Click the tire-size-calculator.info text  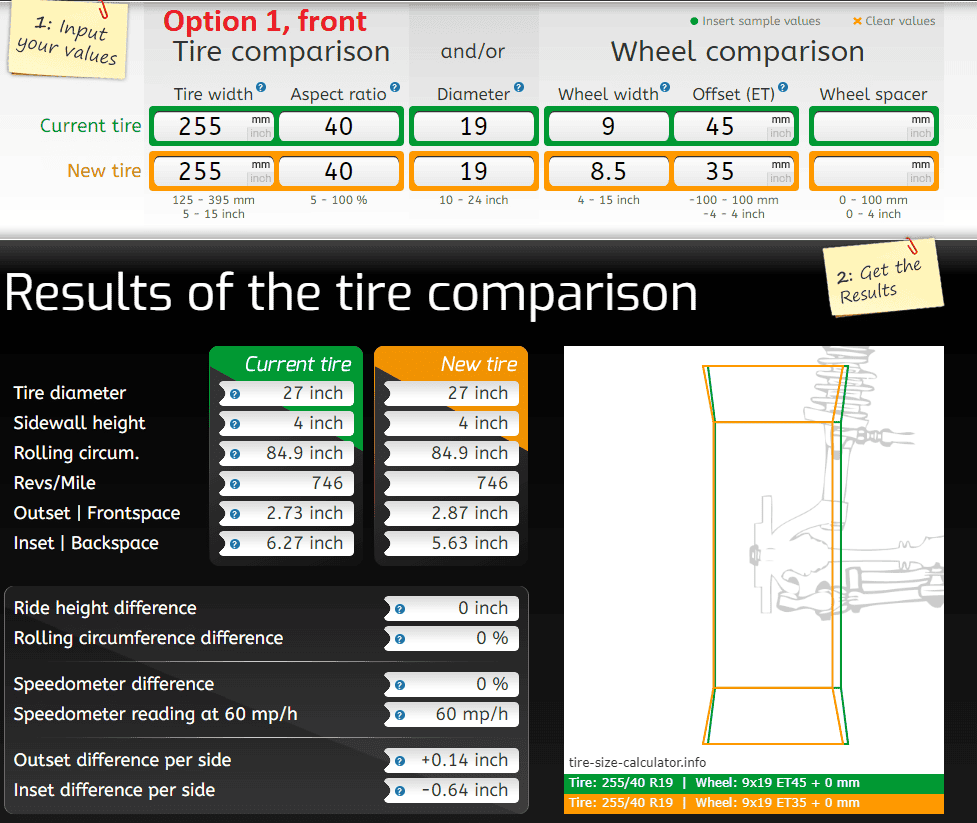click(637, 763)
